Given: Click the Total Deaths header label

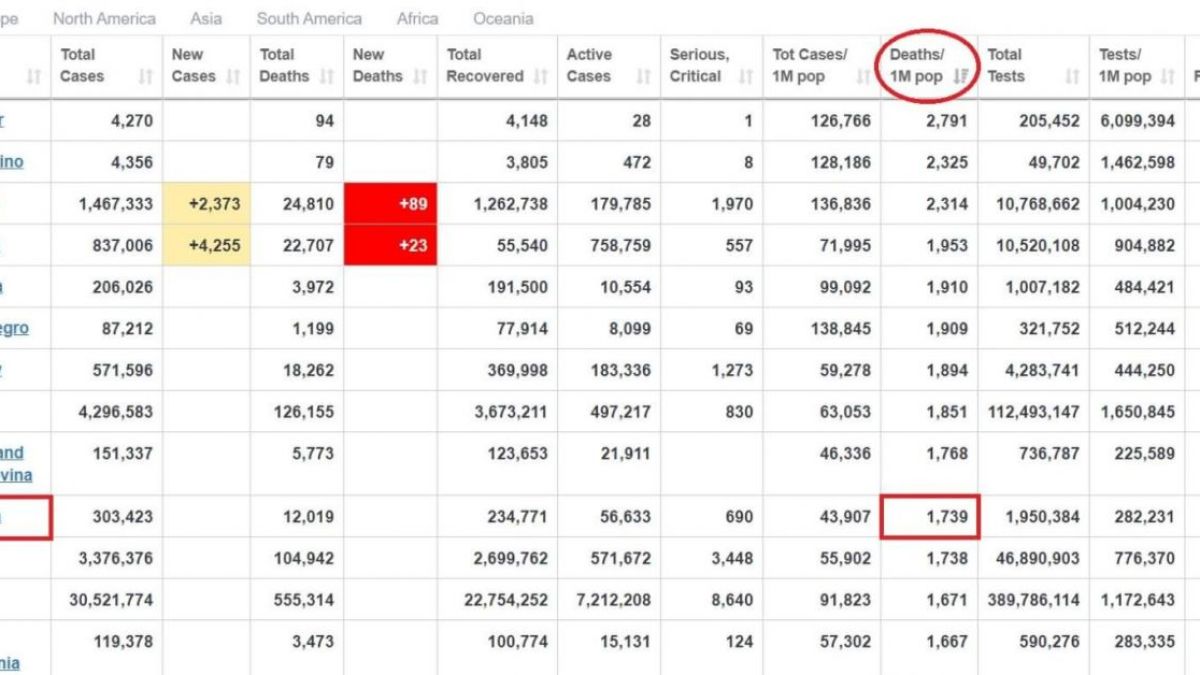Looking at the screenshot, I should tap(284, 65).
